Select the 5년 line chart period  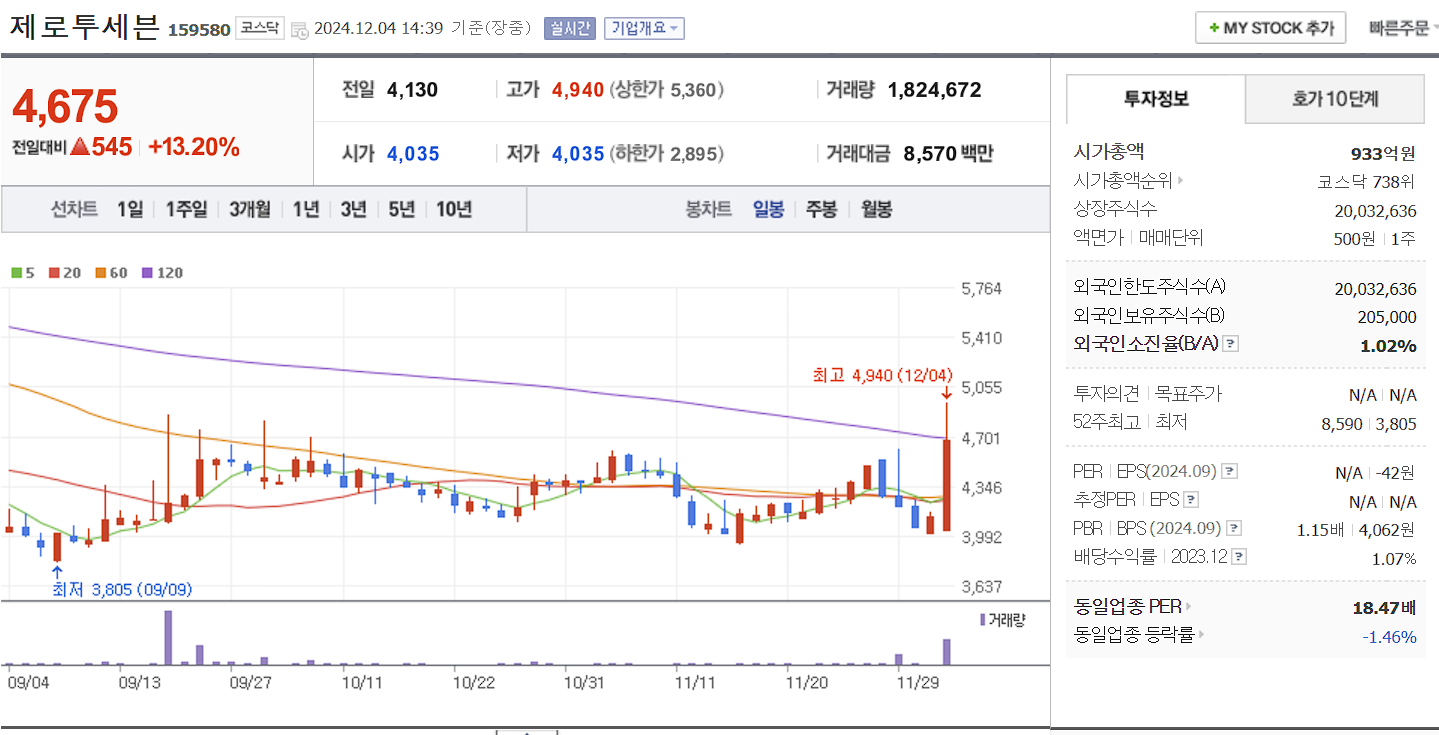(401, 210)
